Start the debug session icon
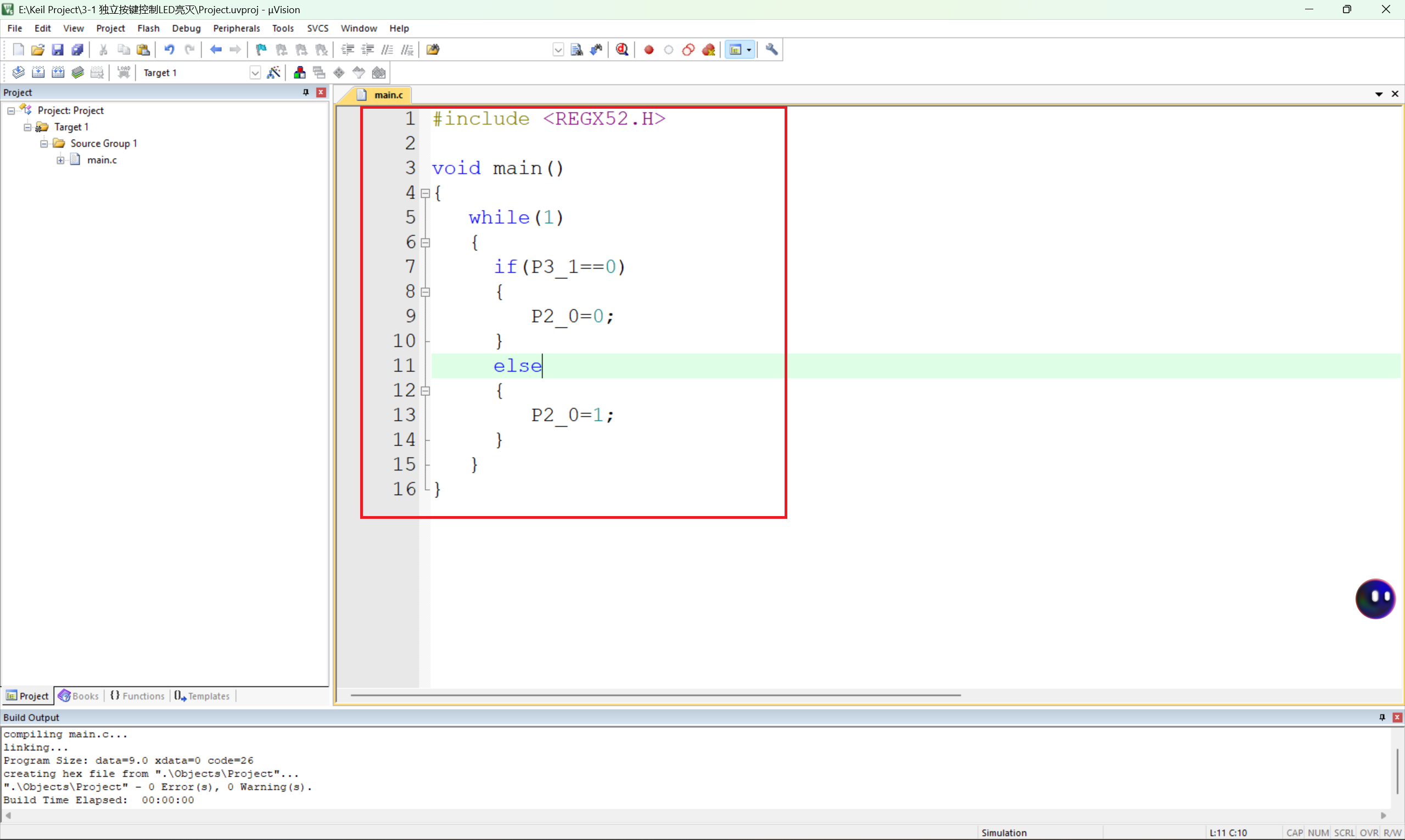 [x=622, y=50]
